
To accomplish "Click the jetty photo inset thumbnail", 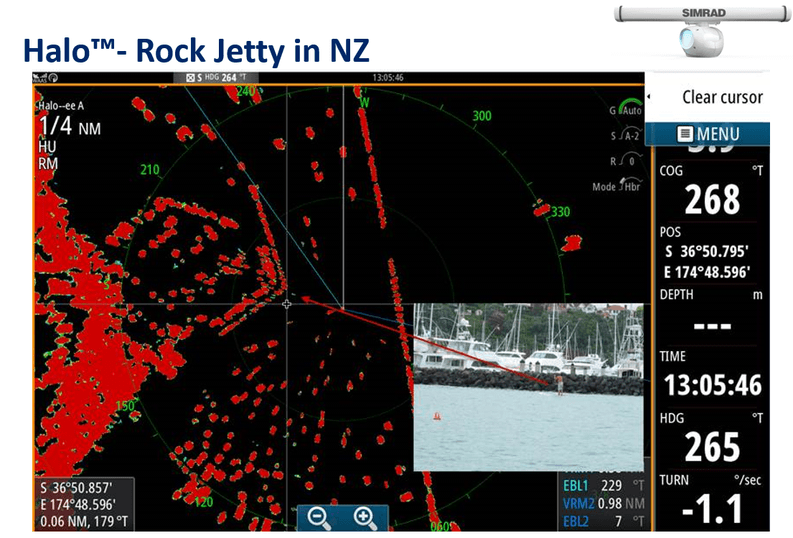I will [528, 387].
